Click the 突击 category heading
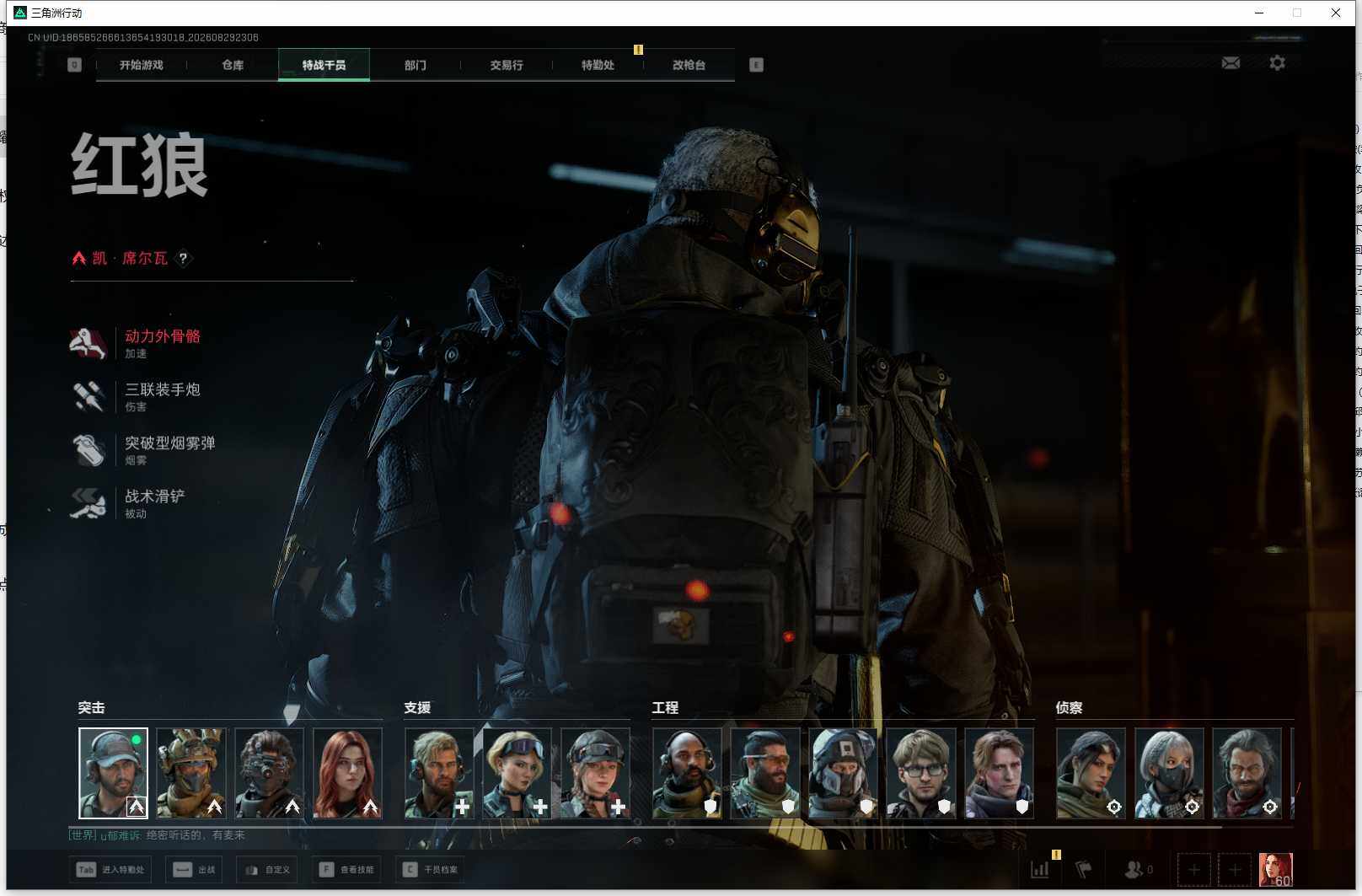This screenshot has width=1362, height=896. (x=91, y=708)
